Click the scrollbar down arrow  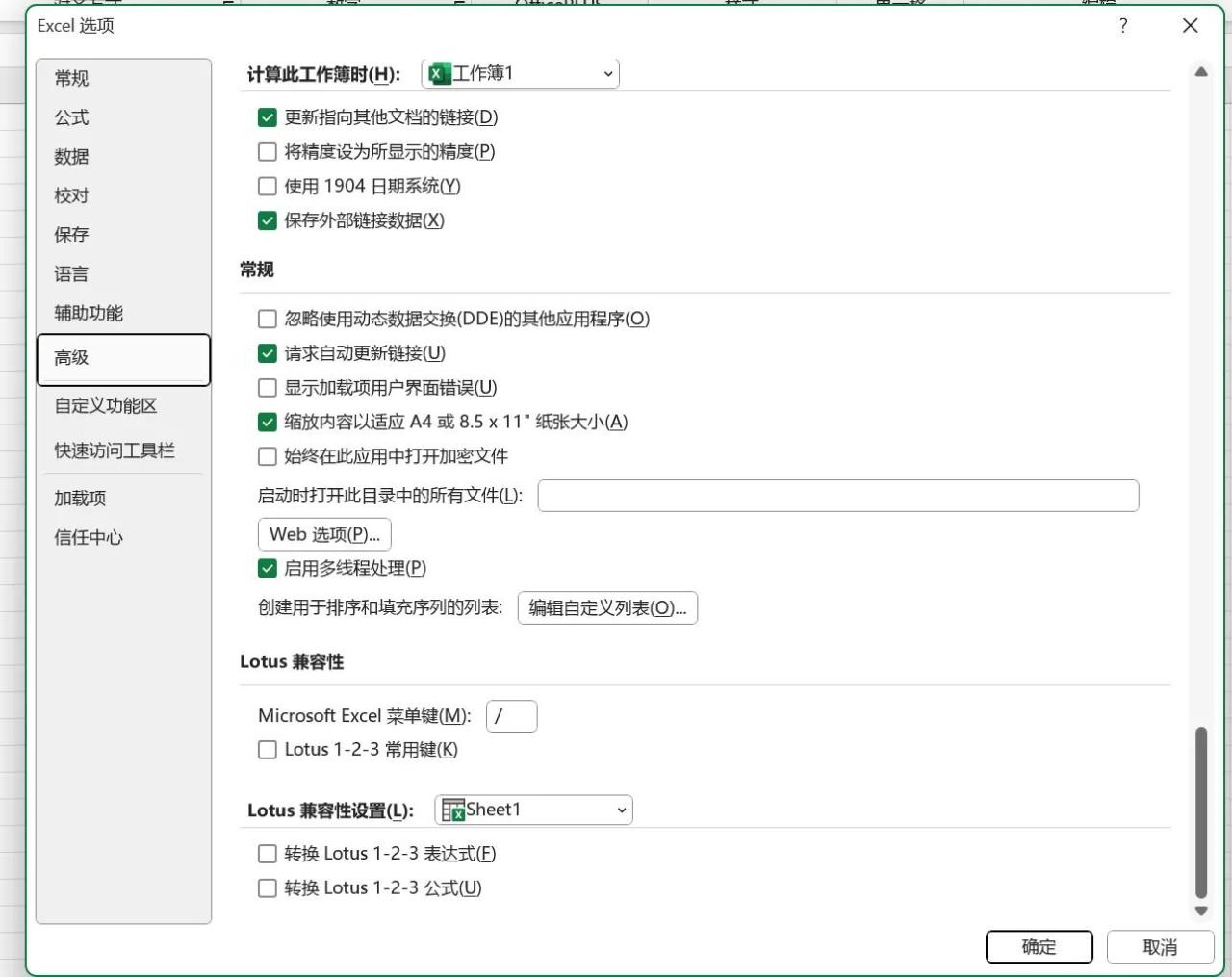pyautogui.click(x=1201, y=911)
